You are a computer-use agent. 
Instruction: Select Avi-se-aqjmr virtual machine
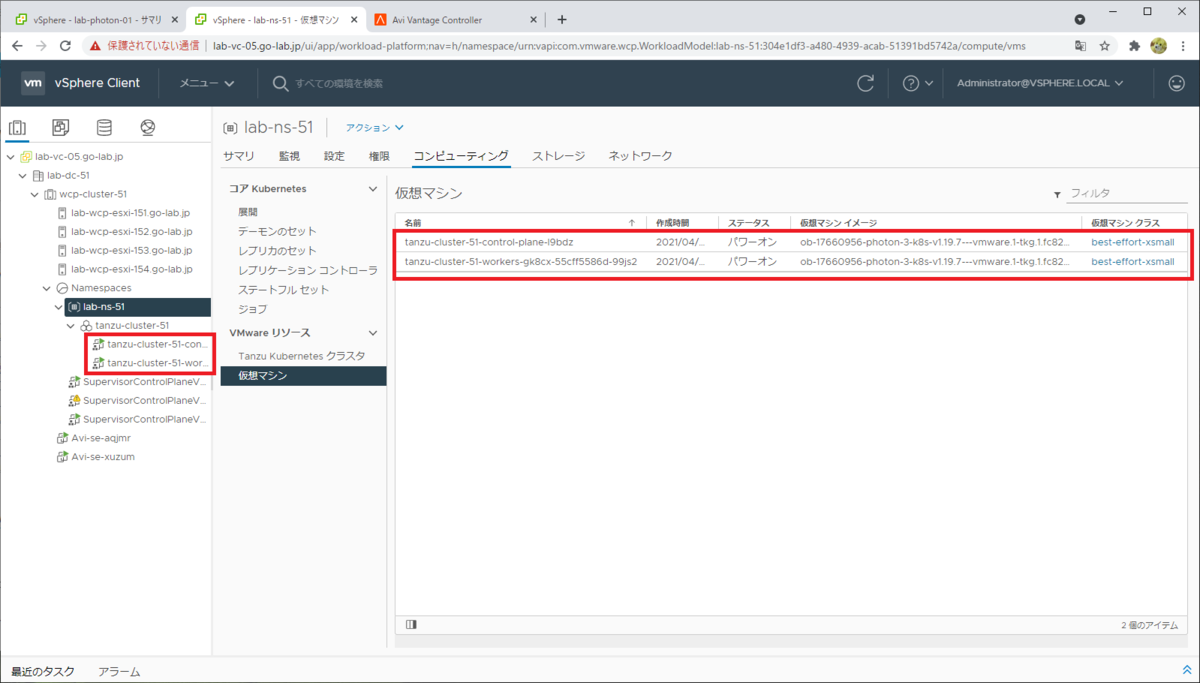[102, 438]
